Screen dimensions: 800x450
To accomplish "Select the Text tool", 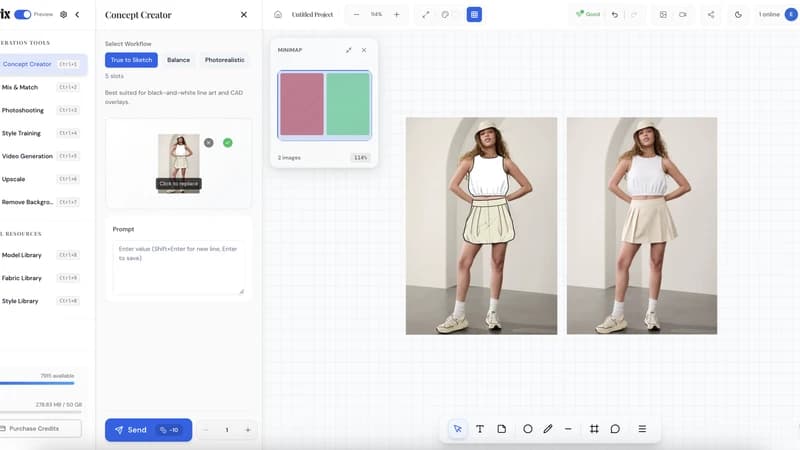I will (480, 429).
